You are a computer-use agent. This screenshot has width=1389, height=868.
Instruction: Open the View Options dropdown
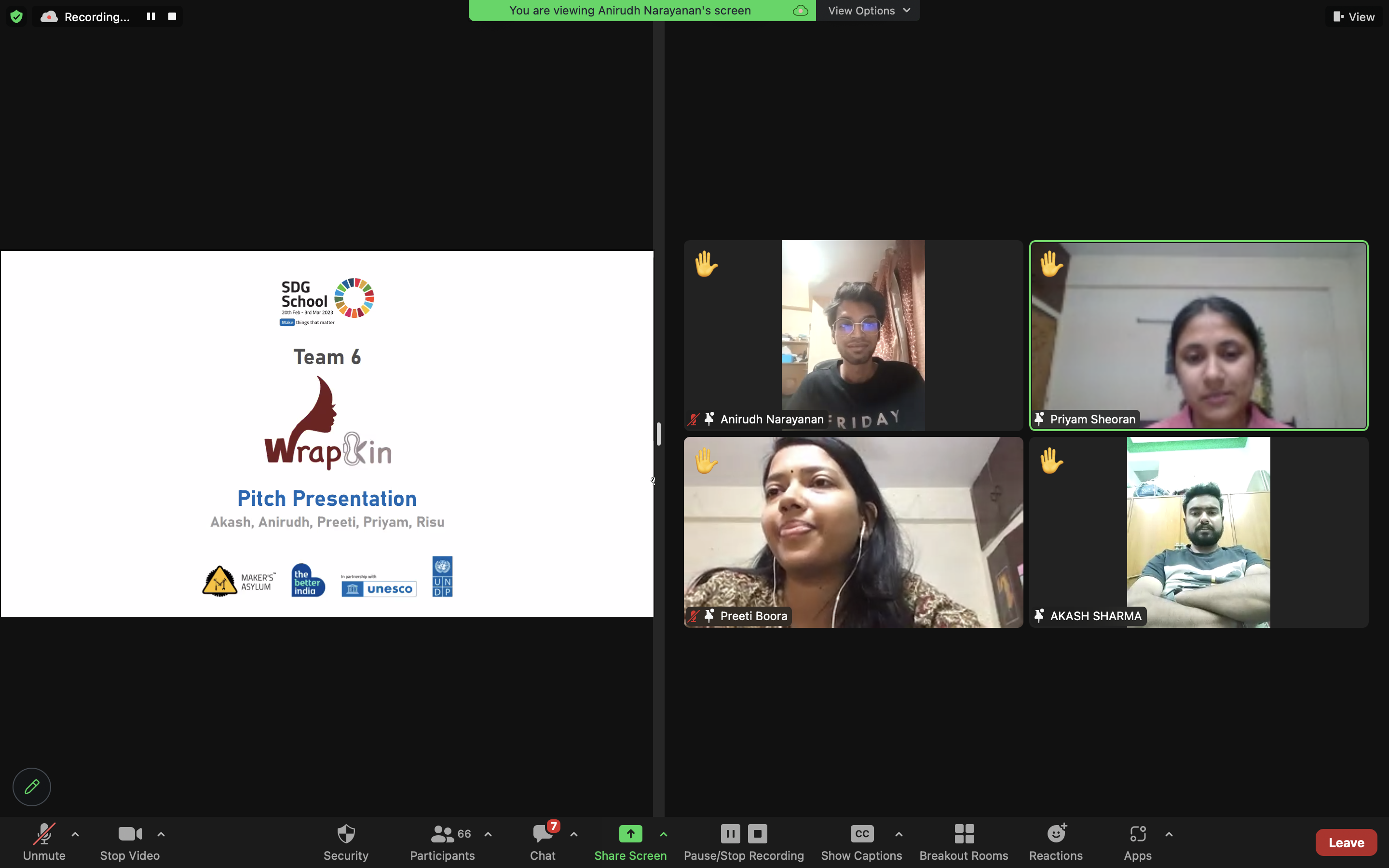pyautogui.click(x=869, y=10)
